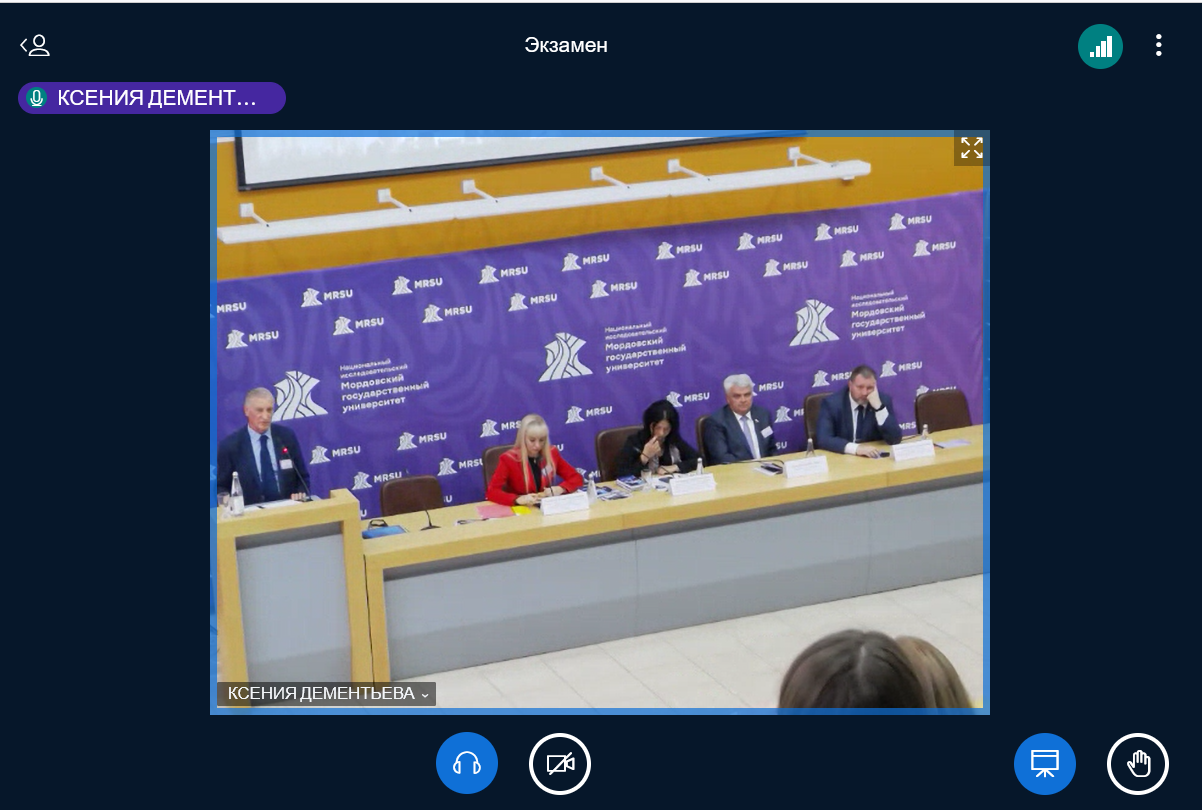This screenshot has width=1202, height=810.
Task: Toggle webcam sharing button
Action: [560, 764]
